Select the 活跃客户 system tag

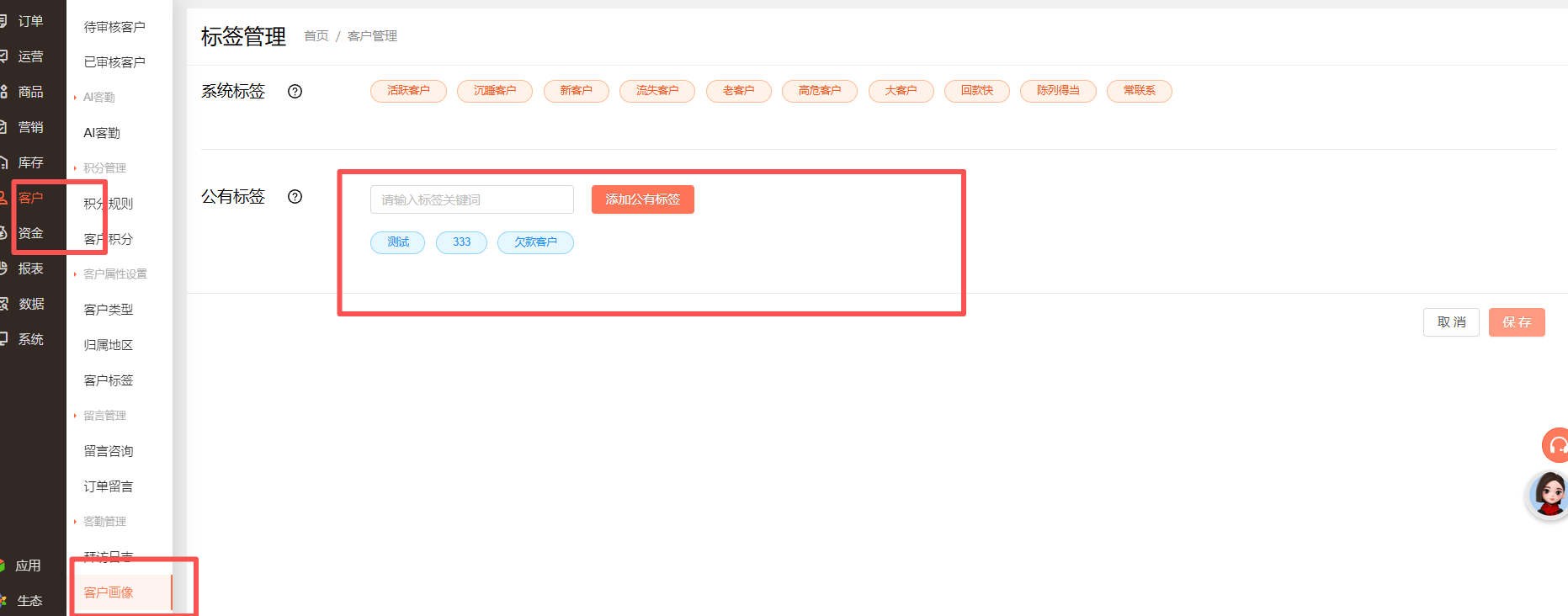(408, 91)
